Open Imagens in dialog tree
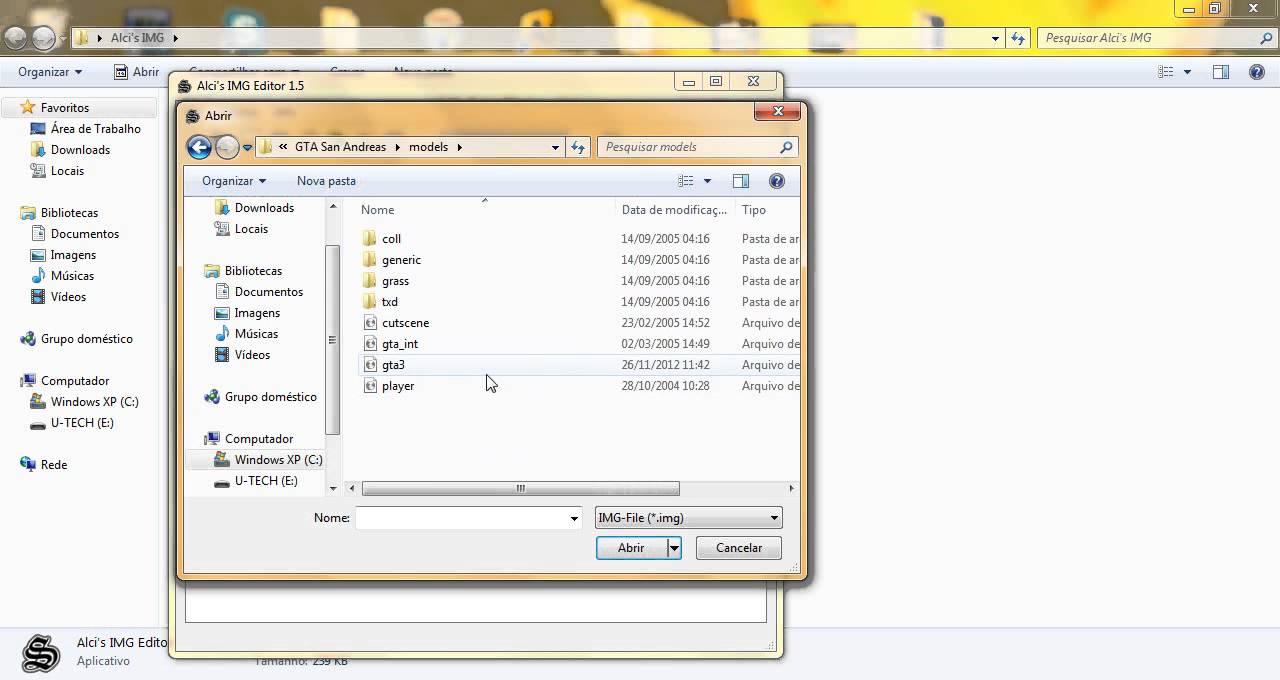The image size is (1280, 680). point(257,313)
